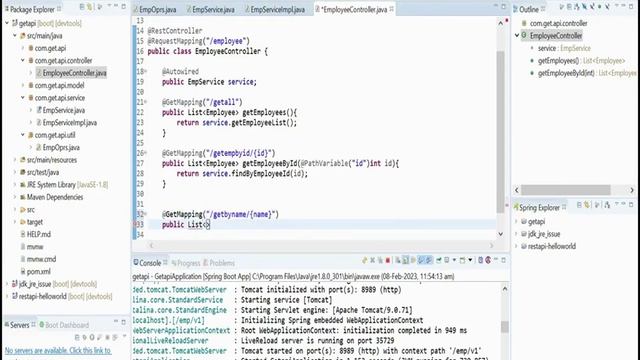Click Sort icon in Outline toolbar

click(577, 7)
